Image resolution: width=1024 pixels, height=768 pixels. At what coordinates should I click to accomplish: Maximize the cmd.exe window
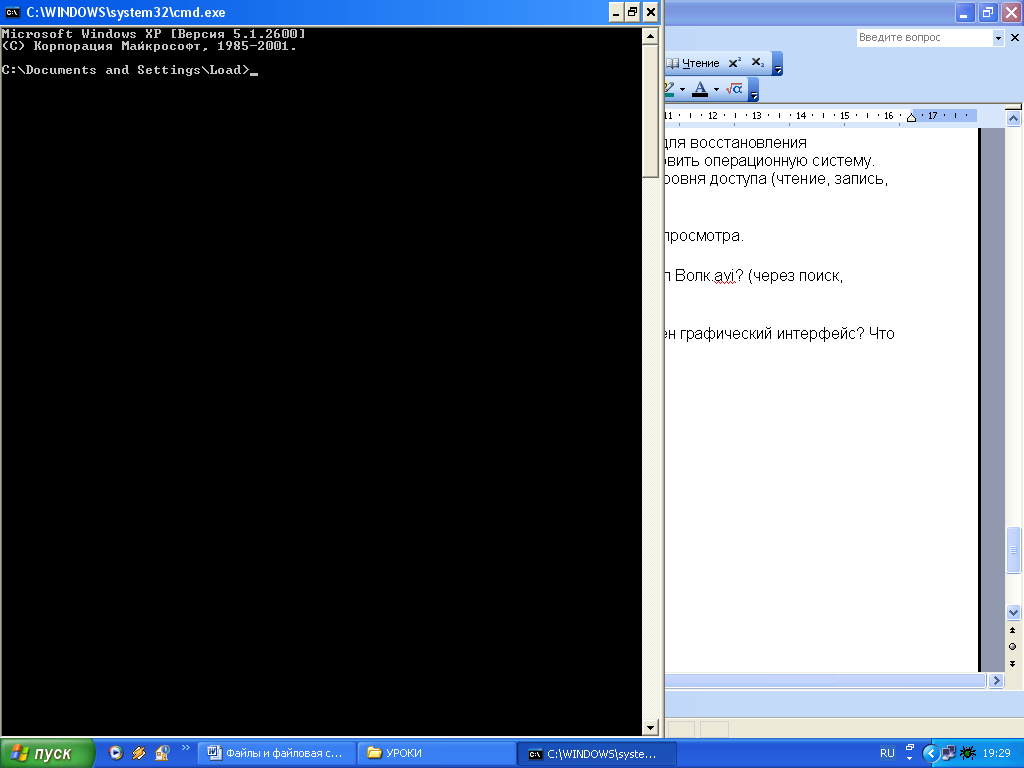(633, 12)
